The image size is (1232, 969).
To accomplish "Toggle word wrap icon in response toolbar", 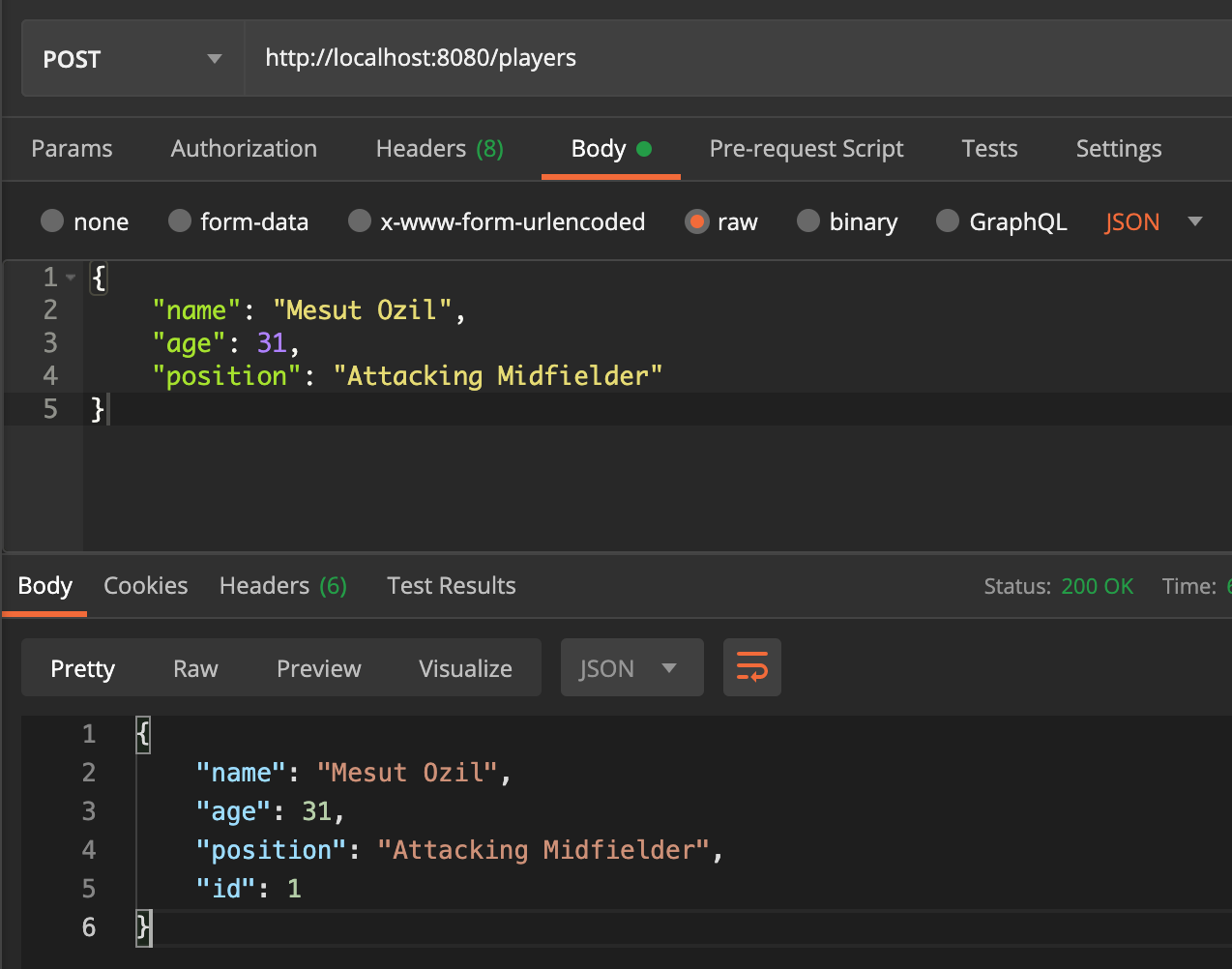I will pyautogui.click(x=751, y=667).
